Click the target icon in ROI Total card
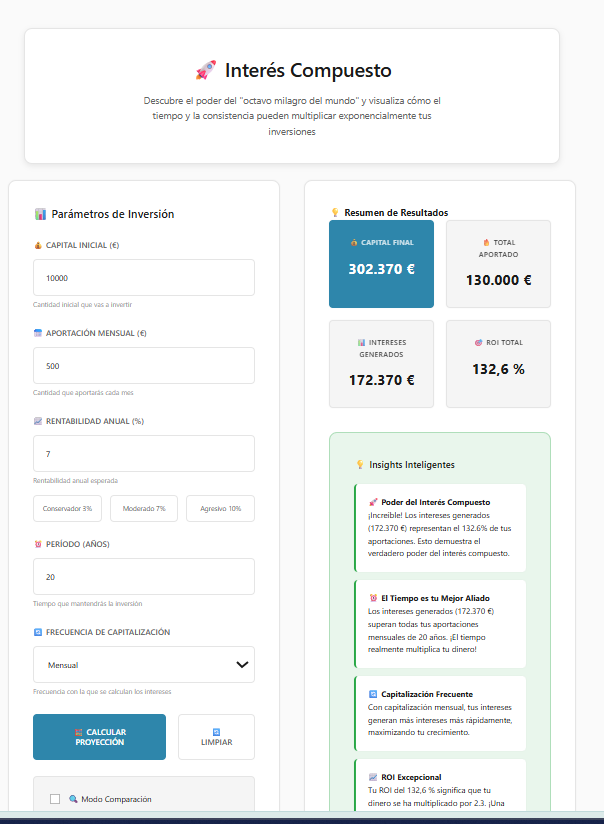This screenshot has height=824, width=604. 479,342
